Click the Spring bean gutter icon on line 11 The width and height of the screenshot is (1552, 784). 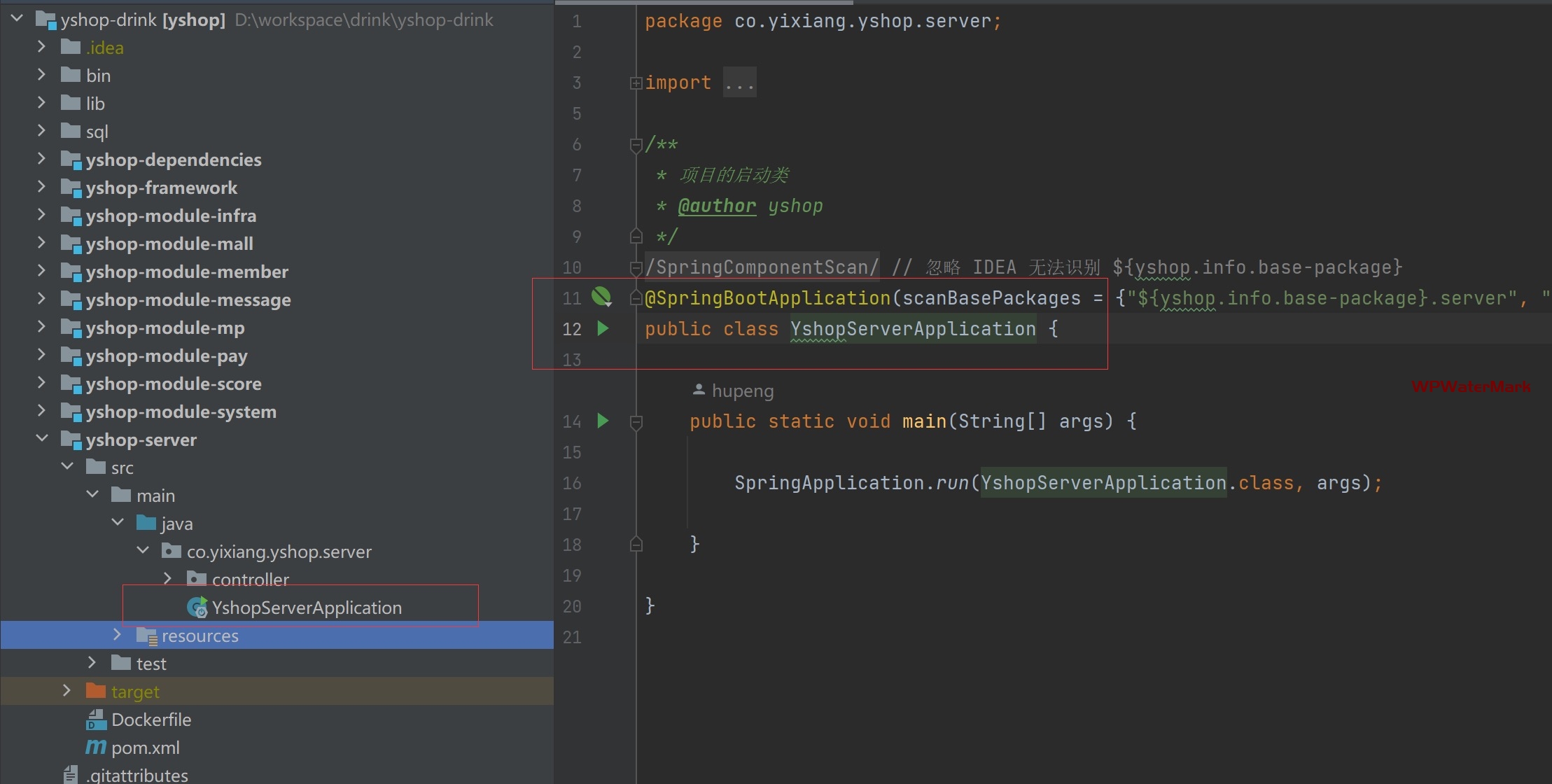(x=601, y=297)
